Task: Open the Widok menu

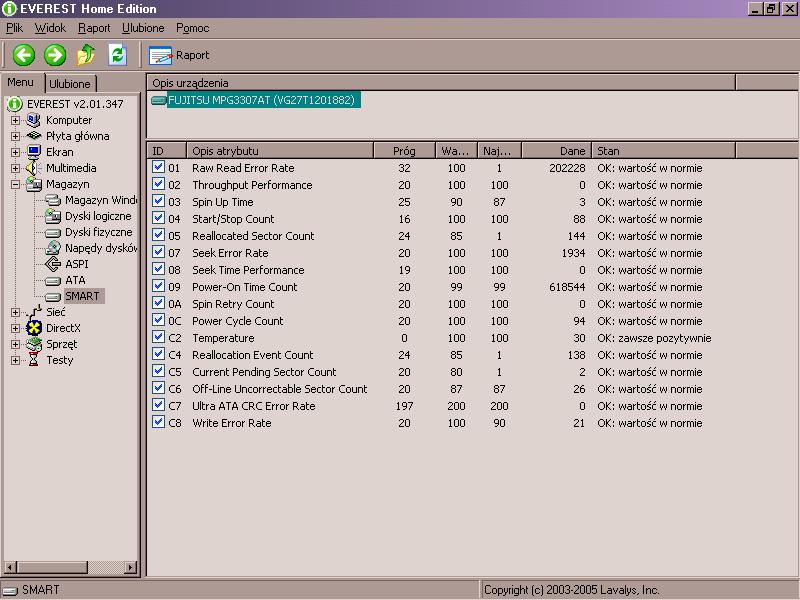Action: 50,28
